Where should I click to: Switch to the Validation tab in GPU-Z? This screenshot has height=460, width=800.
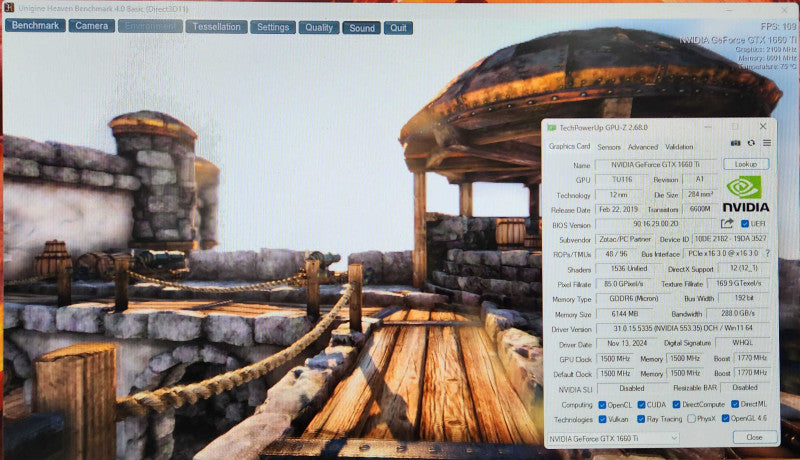click(679, 147)
